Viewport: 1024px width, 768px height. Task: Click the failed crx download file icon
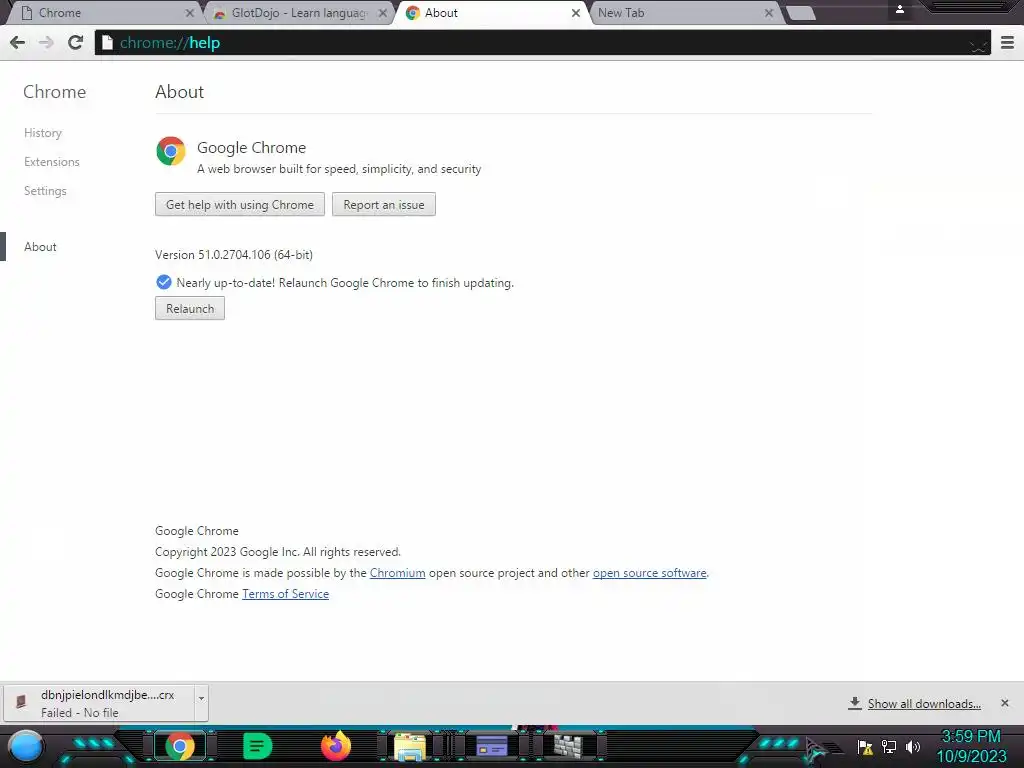21,701
